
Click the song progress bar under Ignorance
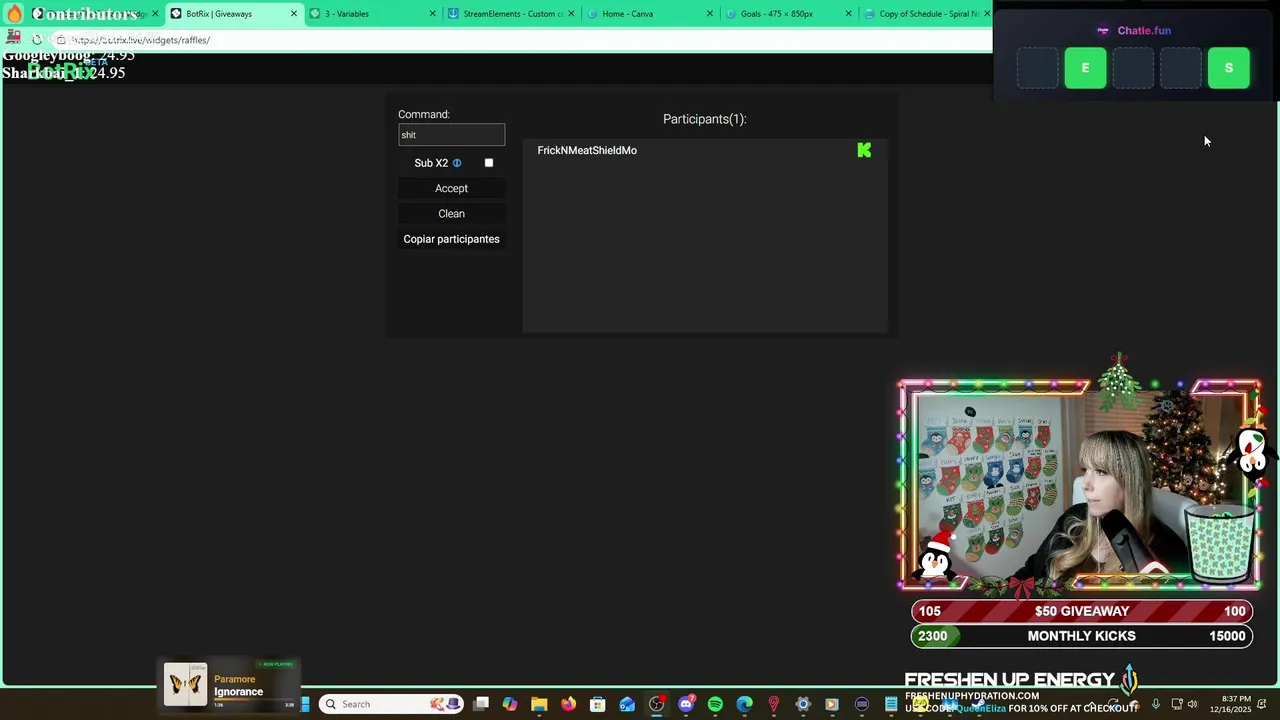click(253, 700)
